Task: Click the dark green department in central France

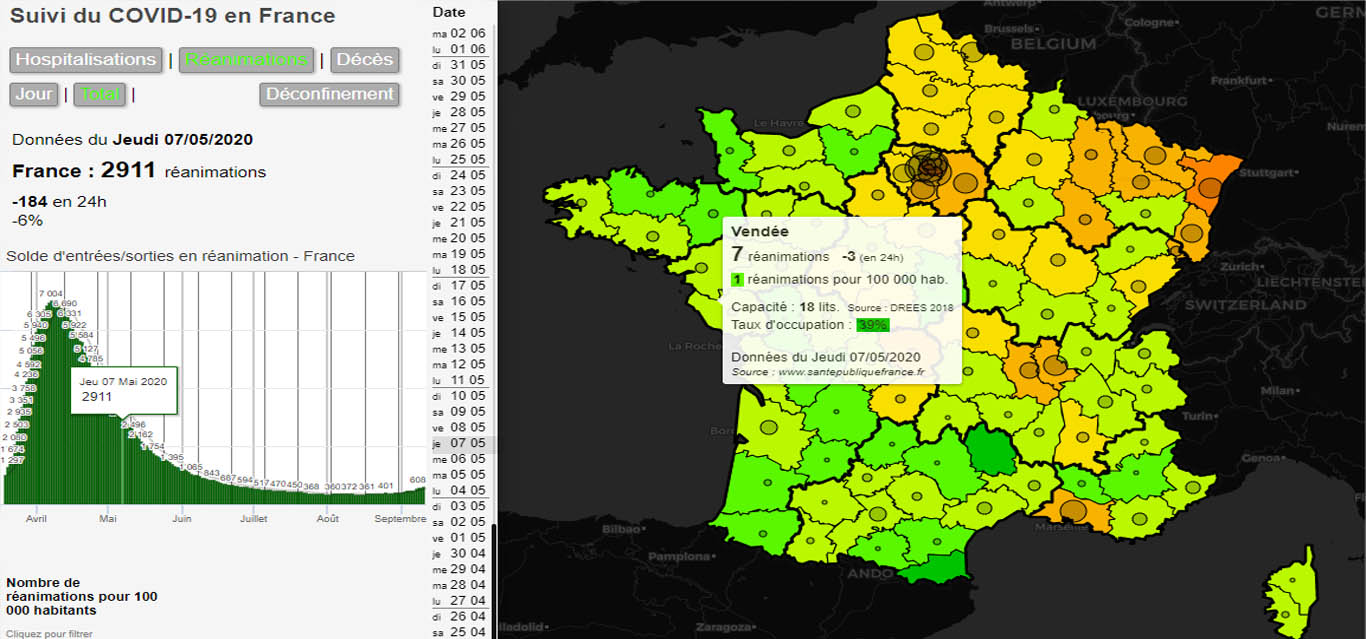Action: coord(991,451)
